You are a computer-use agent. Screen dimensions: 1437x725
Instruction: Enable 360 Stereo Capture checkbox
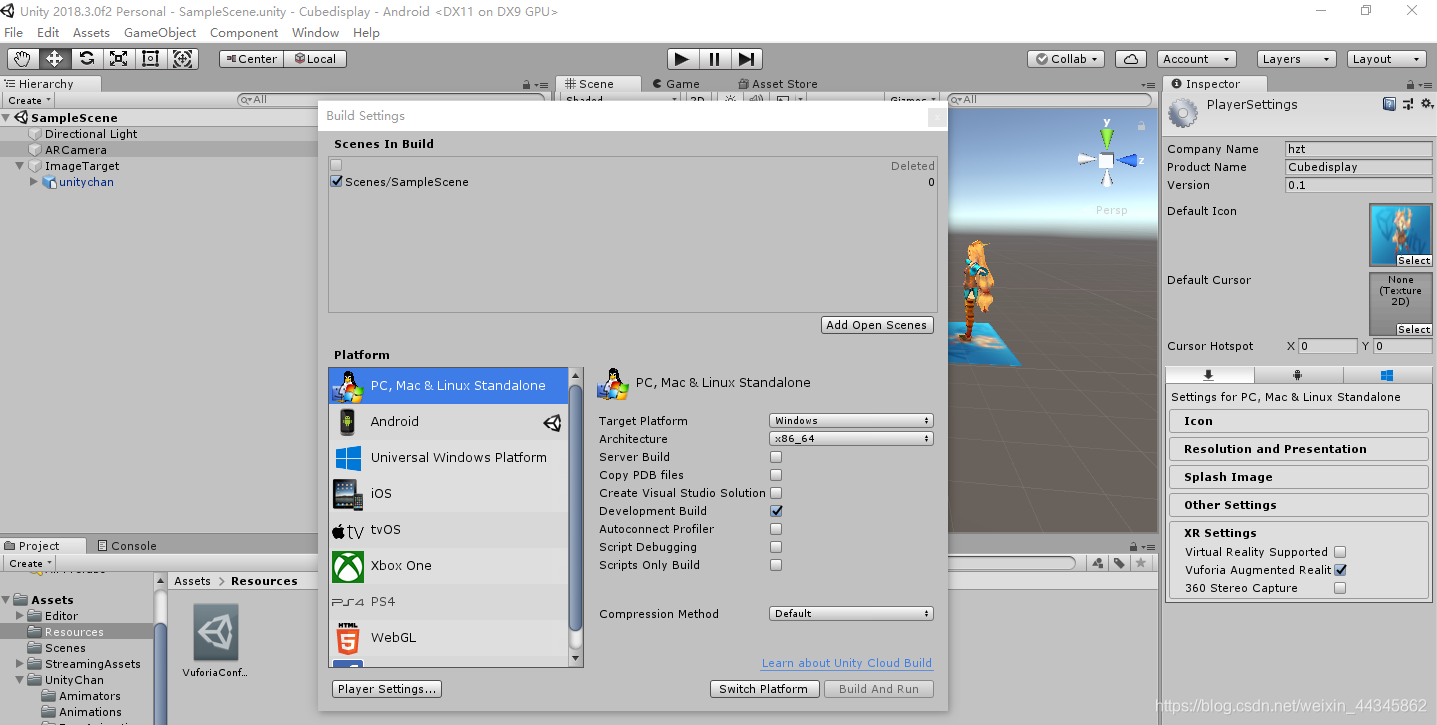pos(1340,588)
